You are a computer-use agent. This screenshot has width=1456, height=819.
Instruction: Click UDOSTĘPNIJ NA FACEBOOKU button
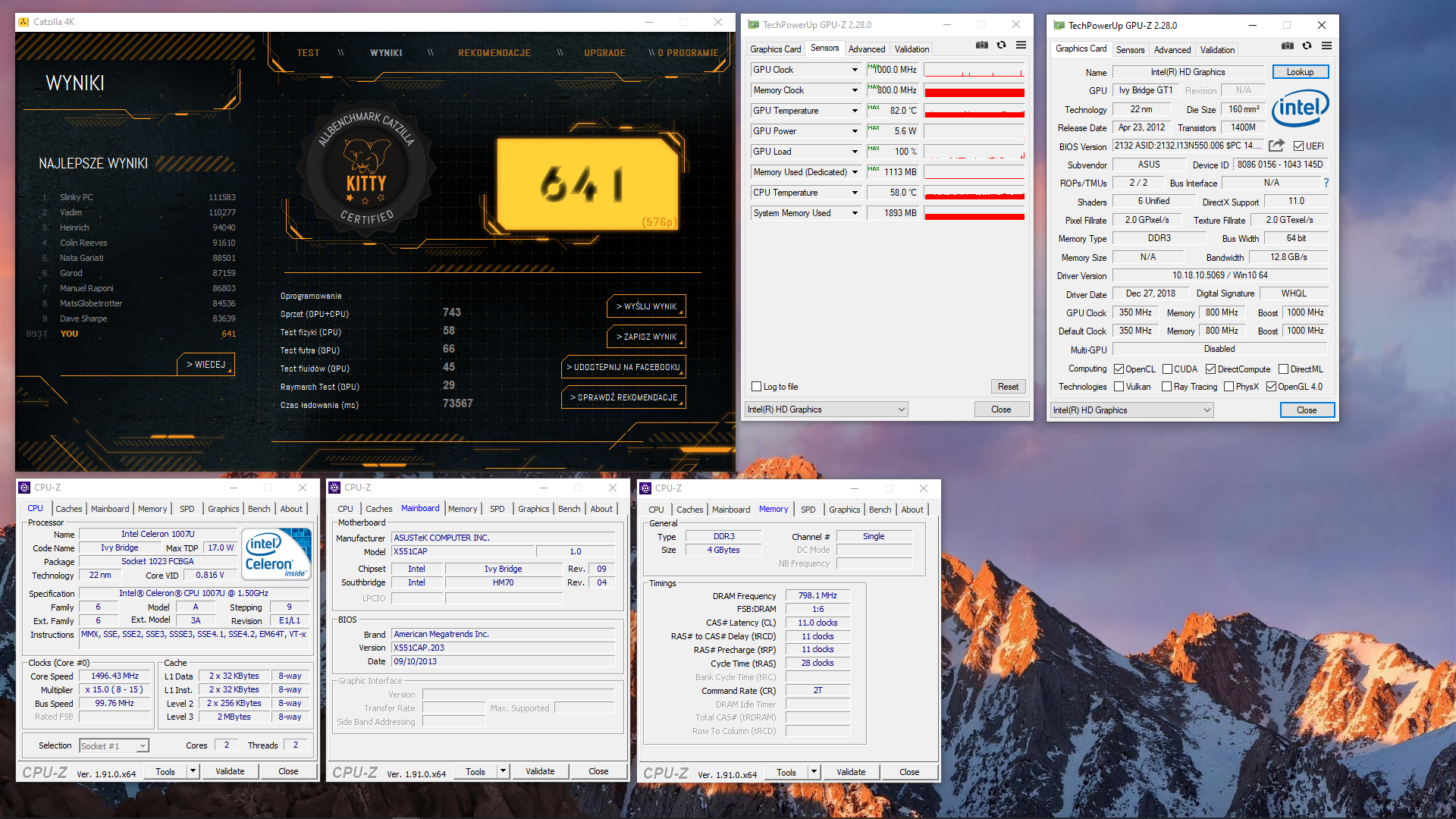coord(623,367)
